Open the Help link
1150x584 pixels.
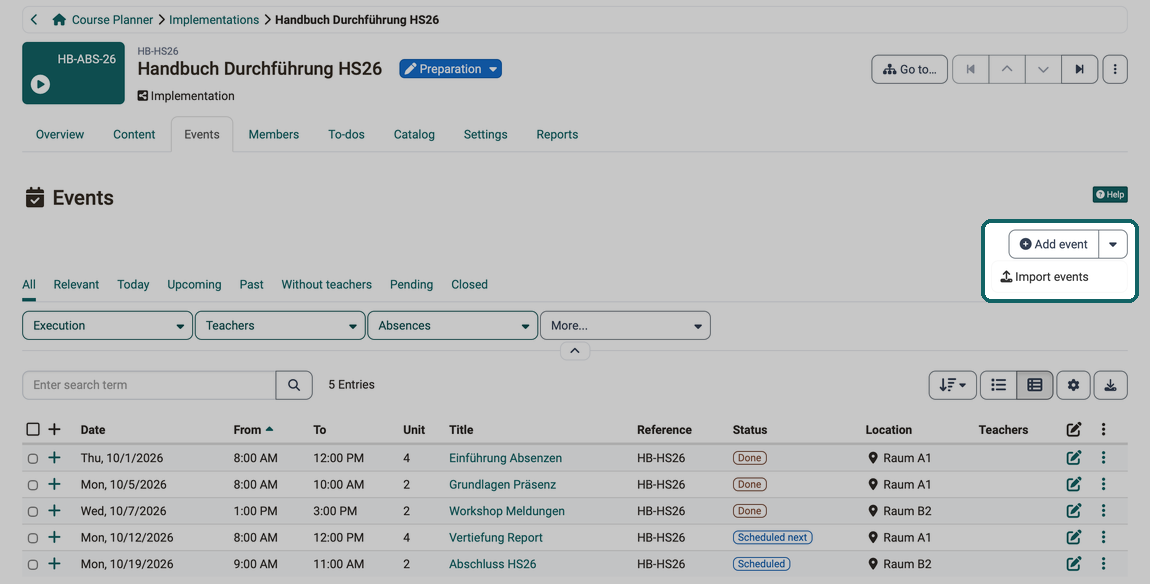click(1110, 194)
